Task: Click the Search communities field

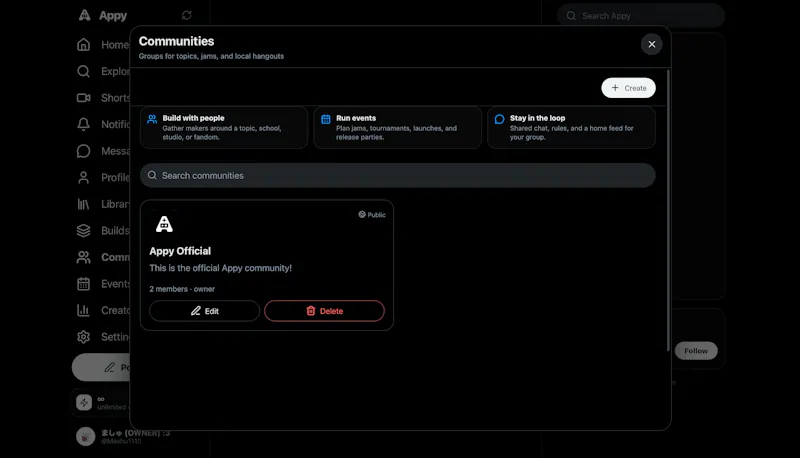Action: 397,175
